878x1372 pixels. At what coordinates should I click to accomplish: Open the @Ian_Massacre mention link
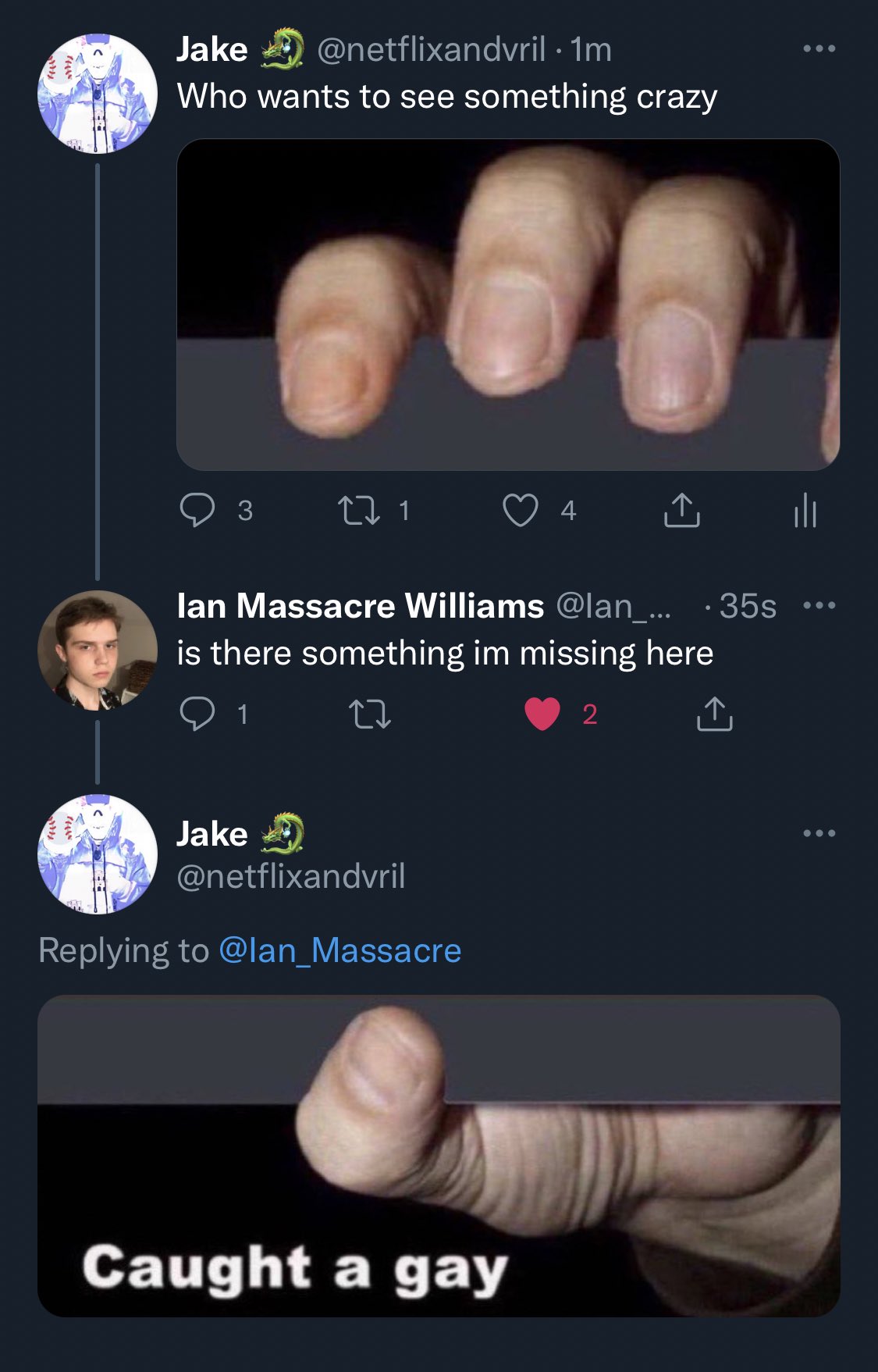click(340, 951)
